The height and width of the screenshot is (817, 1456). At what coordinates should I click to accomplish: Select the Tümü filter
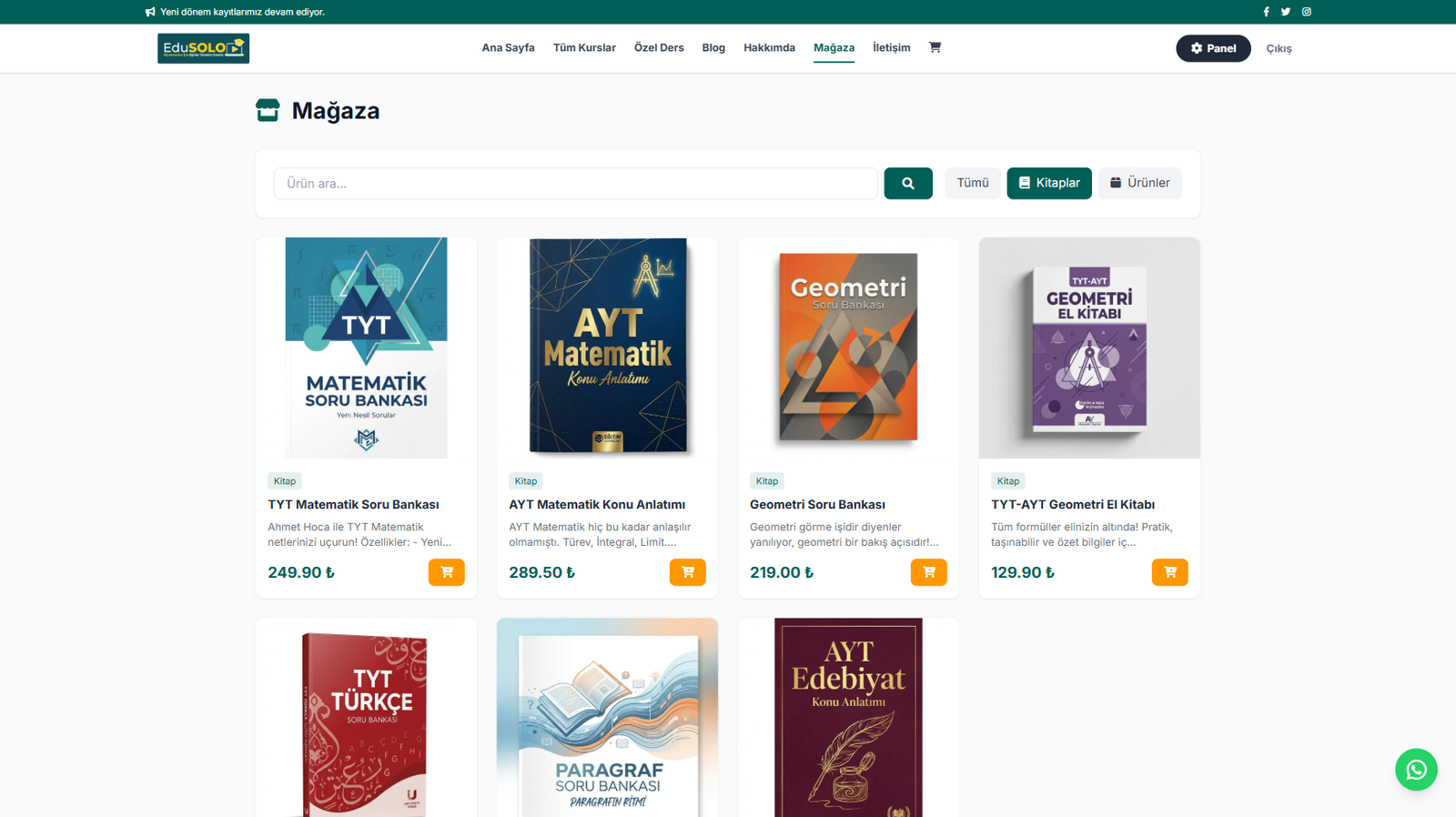point(972,183)
